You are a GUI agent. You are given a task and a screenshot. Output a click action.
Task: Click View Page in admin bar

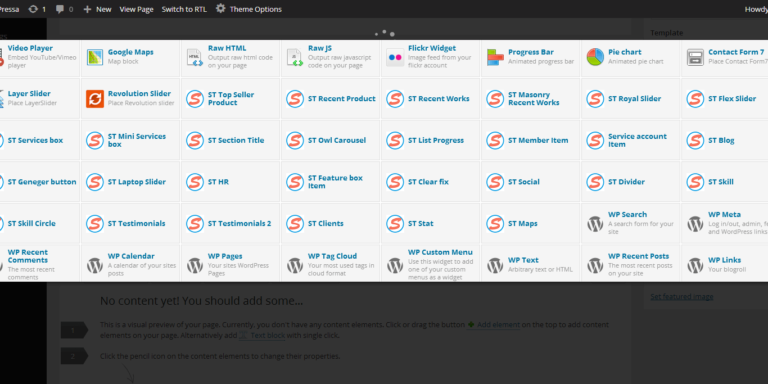(136, 9)
